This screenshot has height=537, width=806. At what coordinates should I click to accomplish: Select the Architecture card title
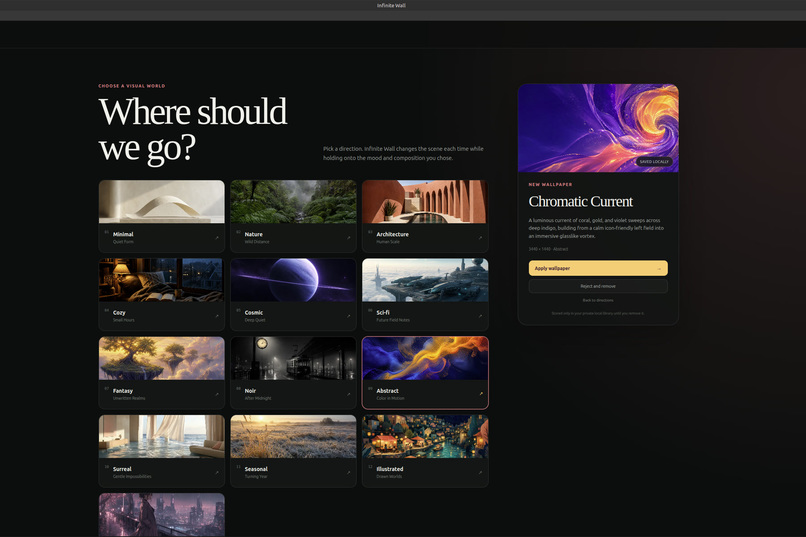pyautogui.click(x=392, y=234)
